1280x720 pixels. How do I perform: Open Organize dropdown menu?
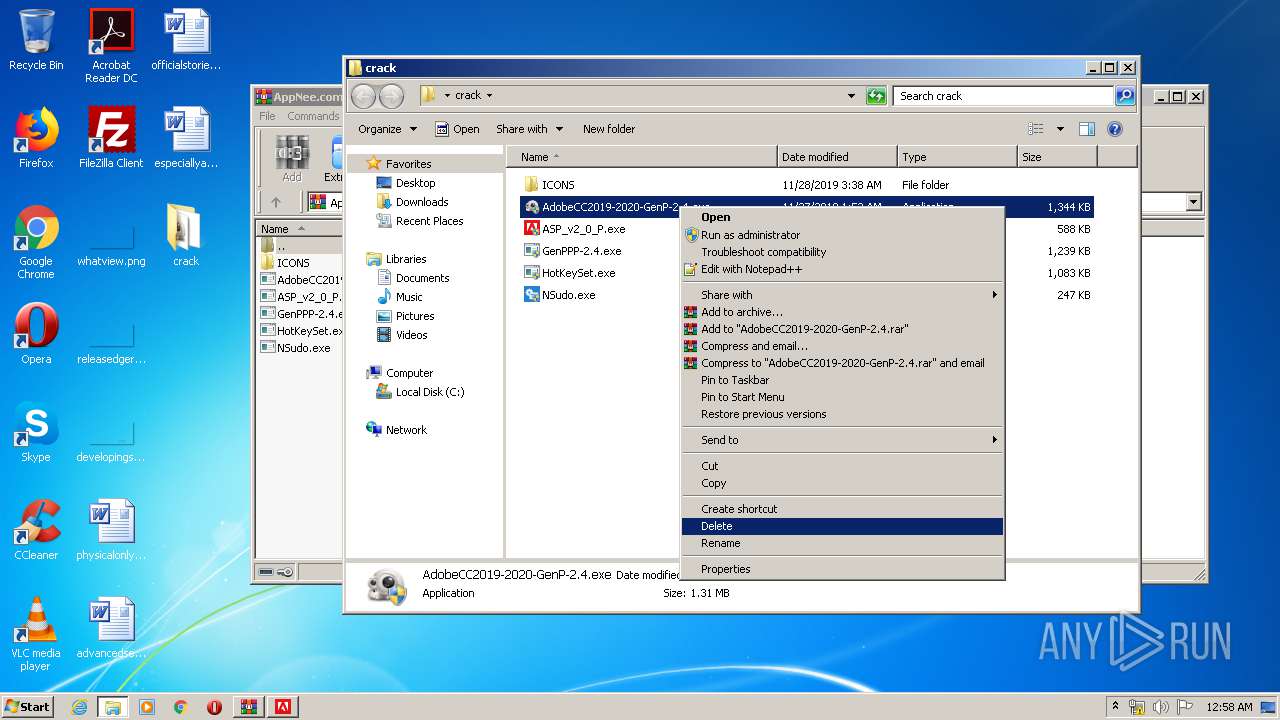coord(387,129)
